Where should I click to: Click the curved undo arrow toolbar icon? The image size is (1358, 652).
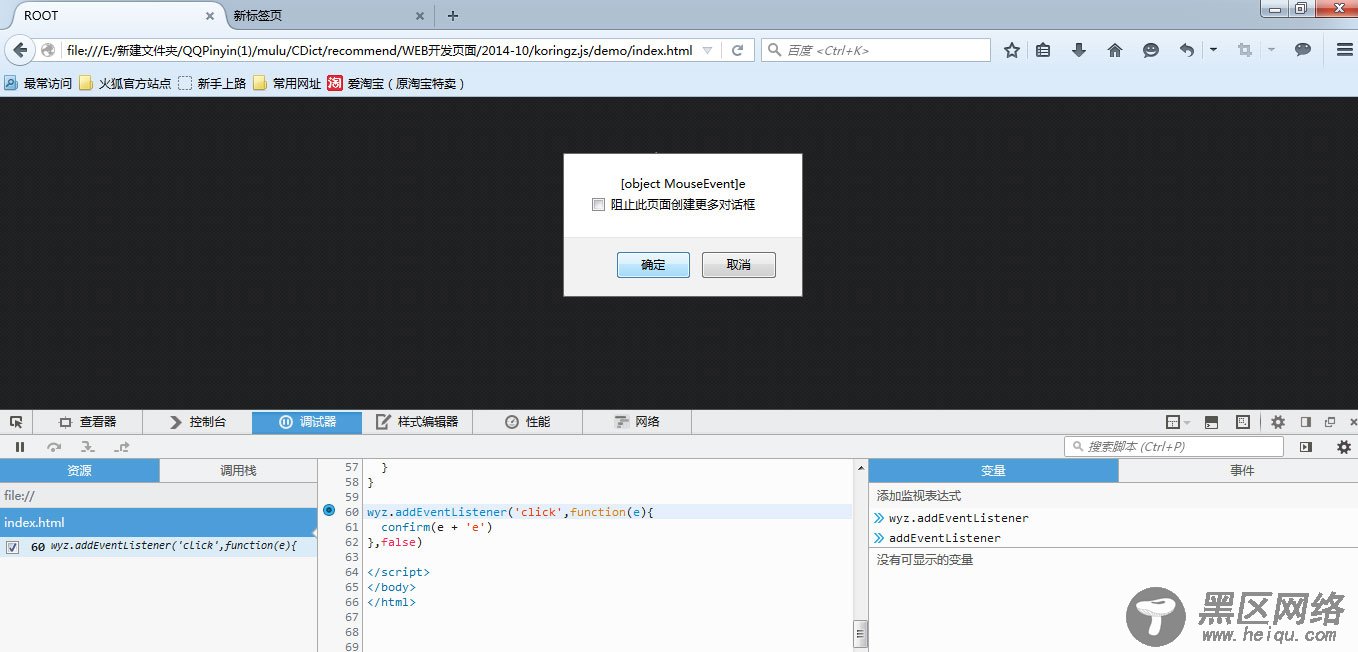[1187, 50]
